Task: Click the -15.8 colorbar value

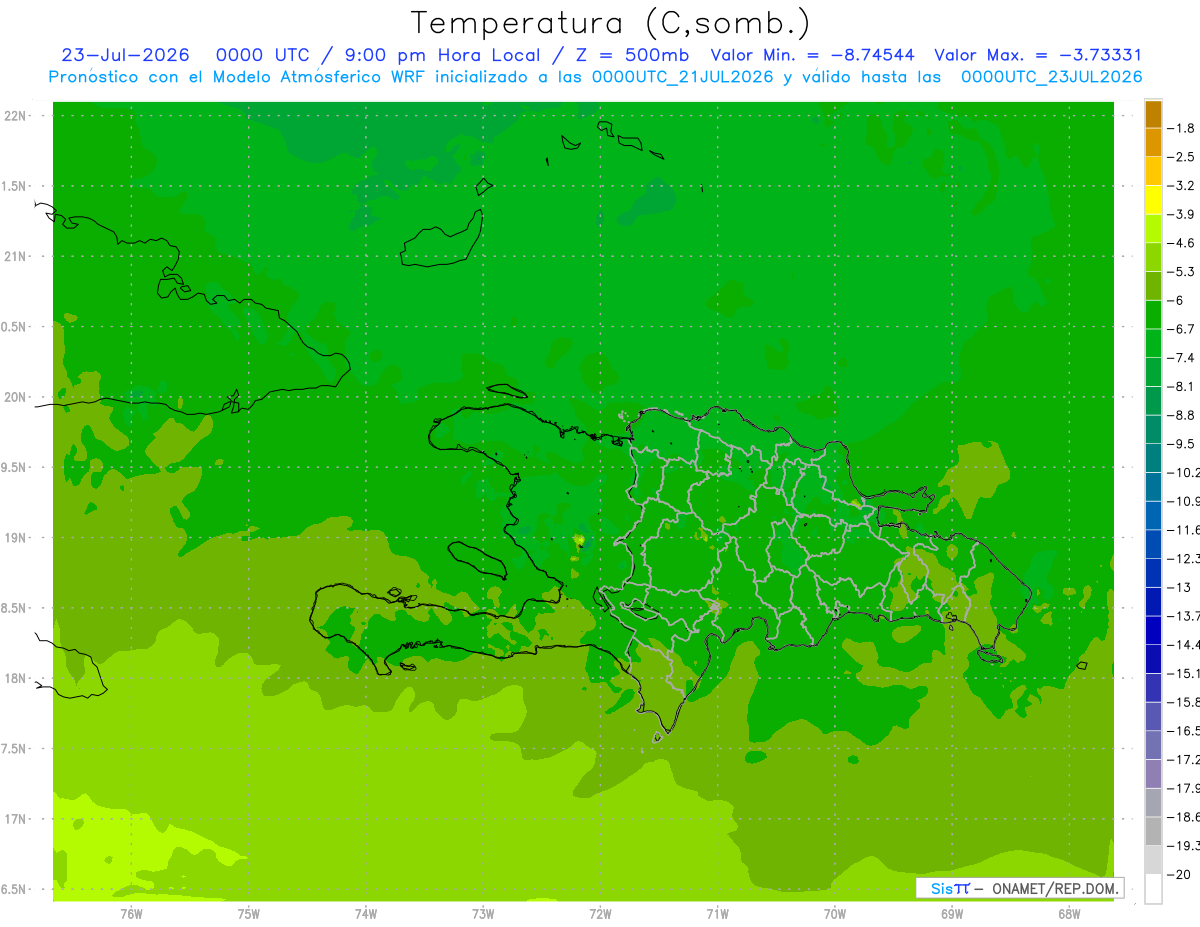Action: click(1184, 702)
